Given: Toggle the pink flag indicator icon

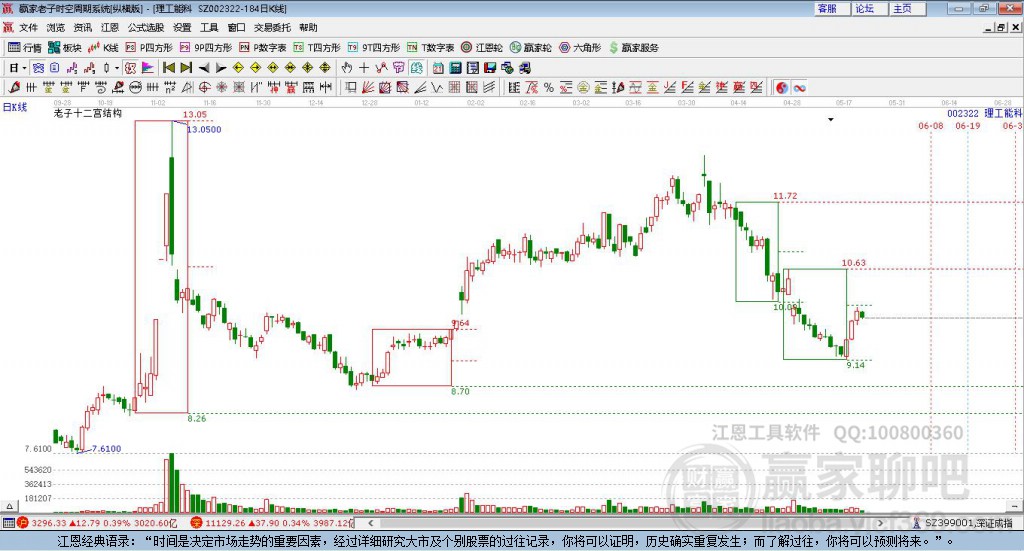Looking at the screenshot, I should pos(148,68).
